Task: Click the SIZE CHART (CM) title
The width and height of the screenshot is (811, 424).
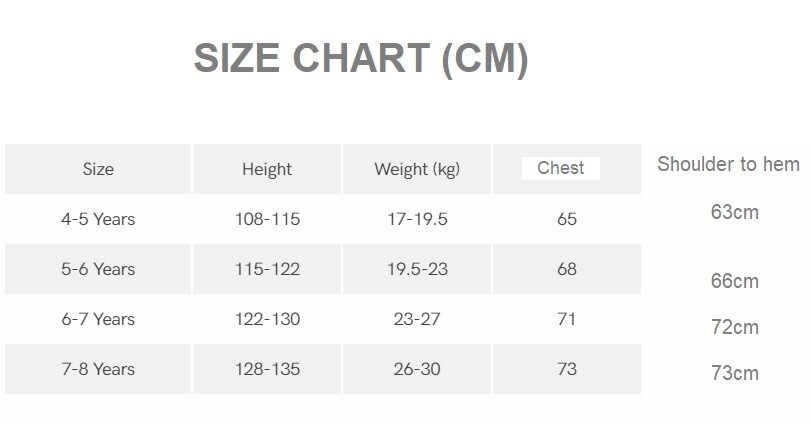Action: point(360,59)
